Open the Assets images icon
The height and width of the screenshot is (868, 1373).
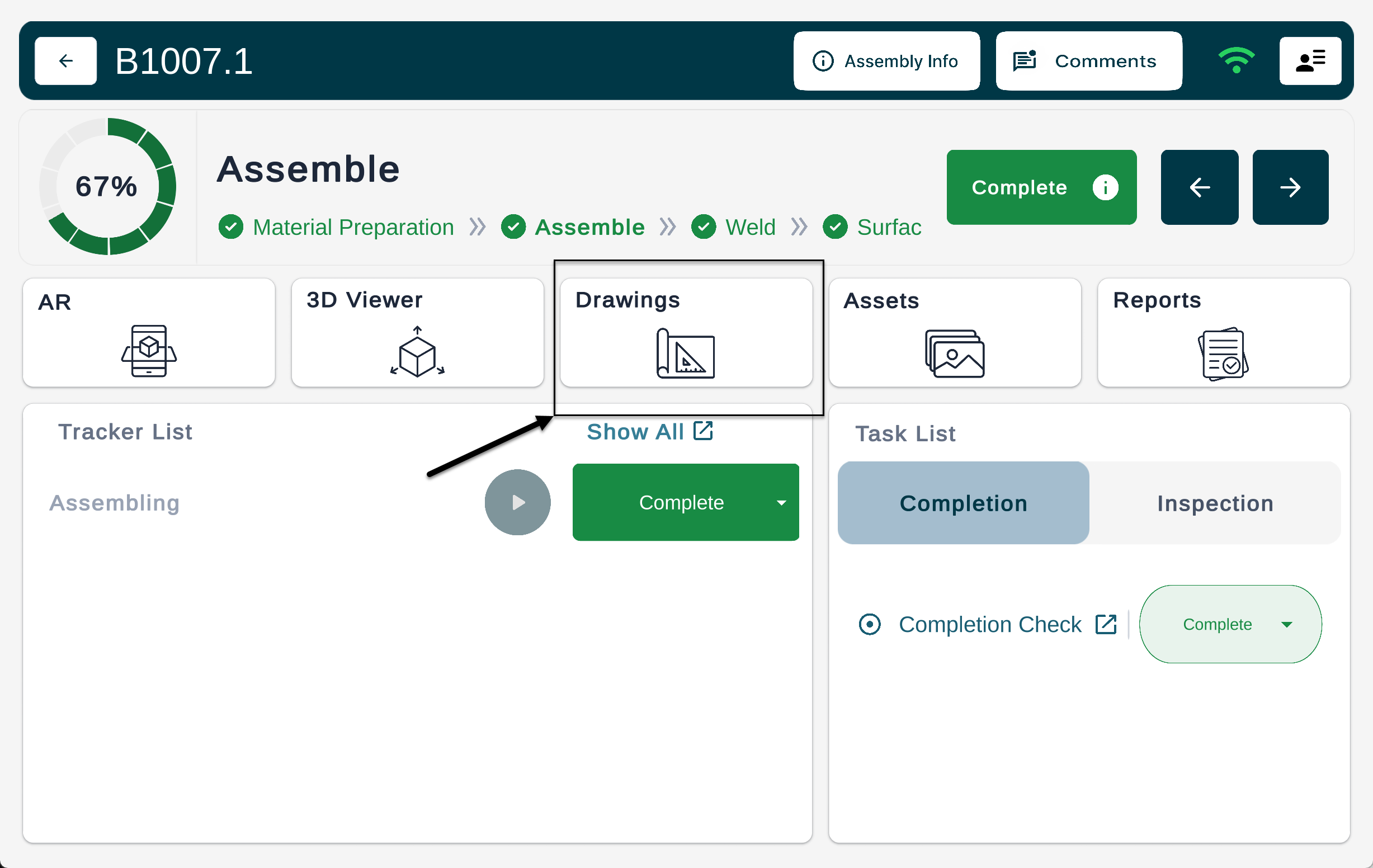coord(955,353)
